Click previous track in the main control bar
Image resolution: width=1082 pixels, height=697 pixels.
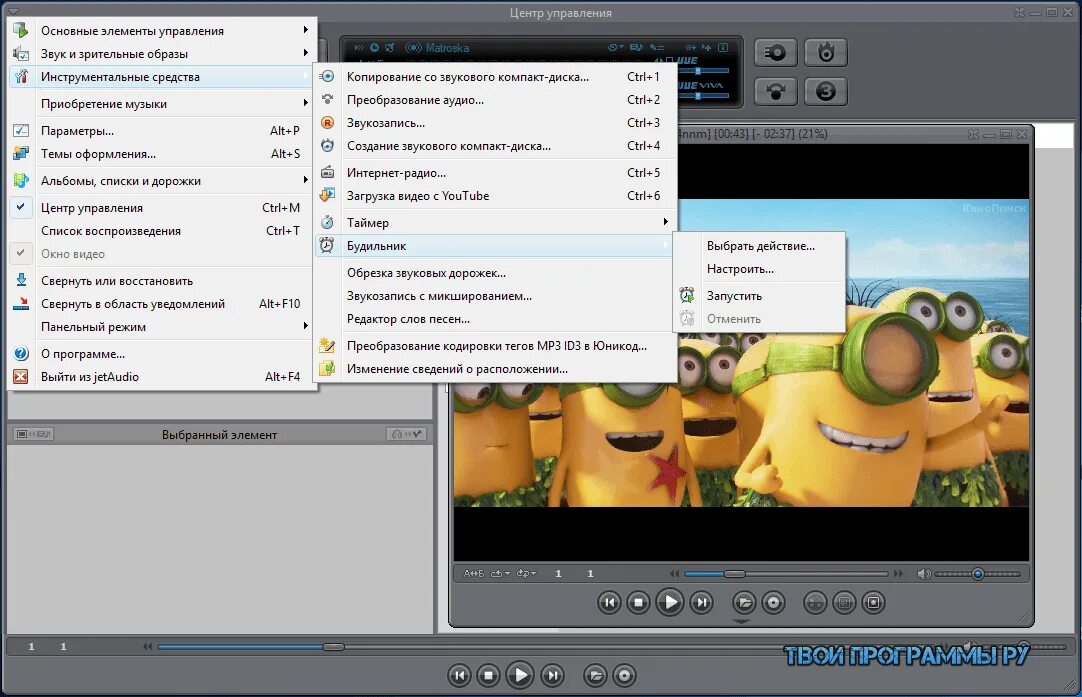[460, 676]
